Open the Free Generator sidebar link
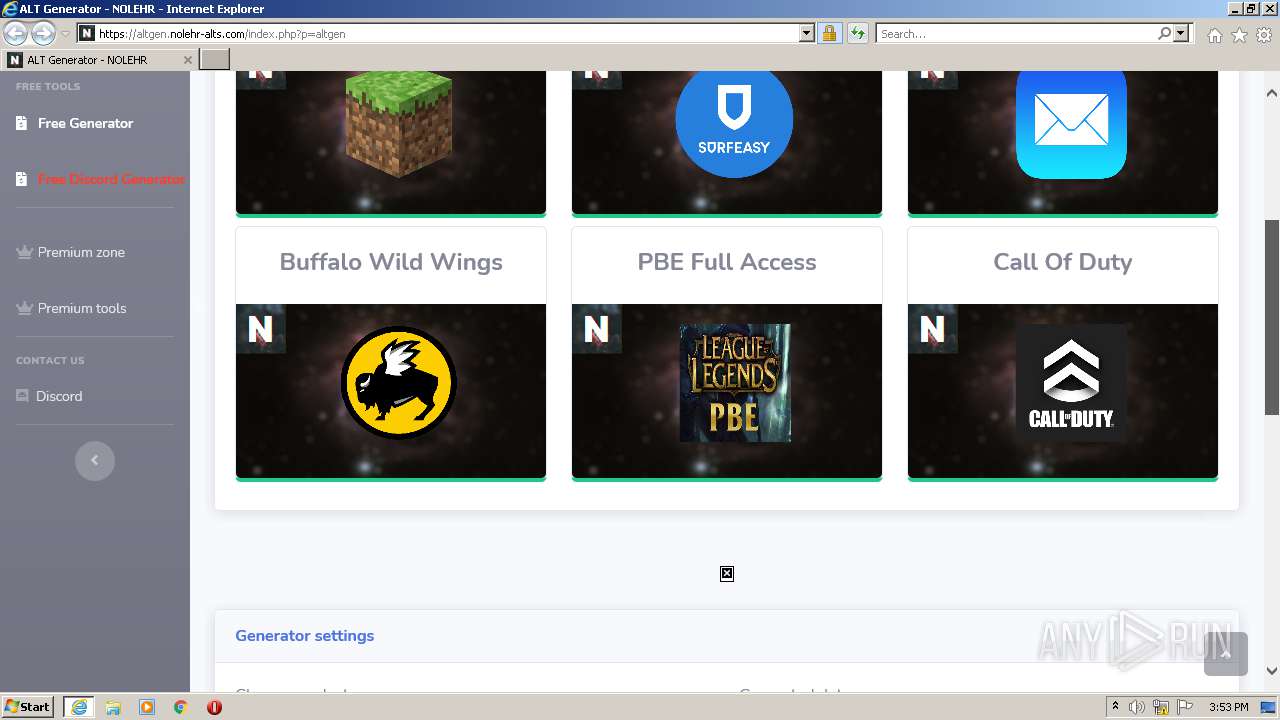The width and height of the screenshot is (1280, 720). 85,123
